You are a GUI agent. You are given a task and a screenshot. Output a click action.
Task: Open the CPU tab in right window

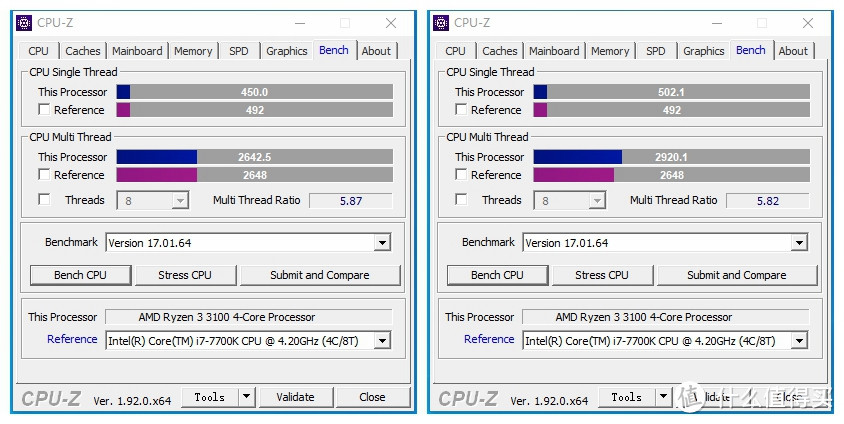coord(455,51)
